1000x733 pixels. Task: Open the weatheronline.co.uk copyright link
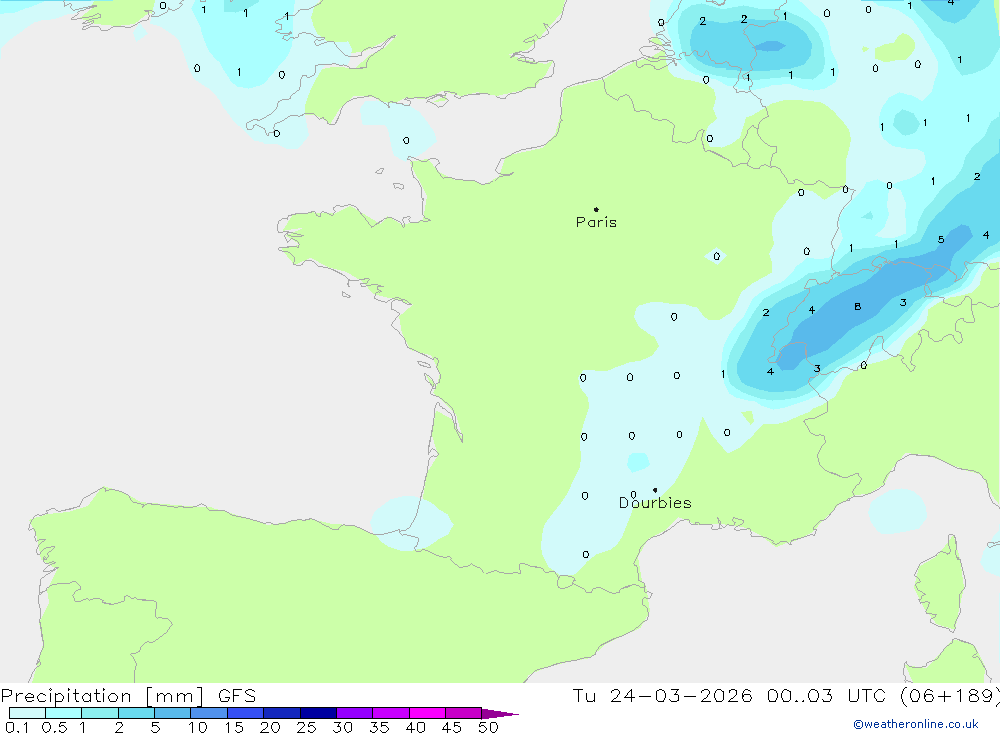tap(915, 724)
